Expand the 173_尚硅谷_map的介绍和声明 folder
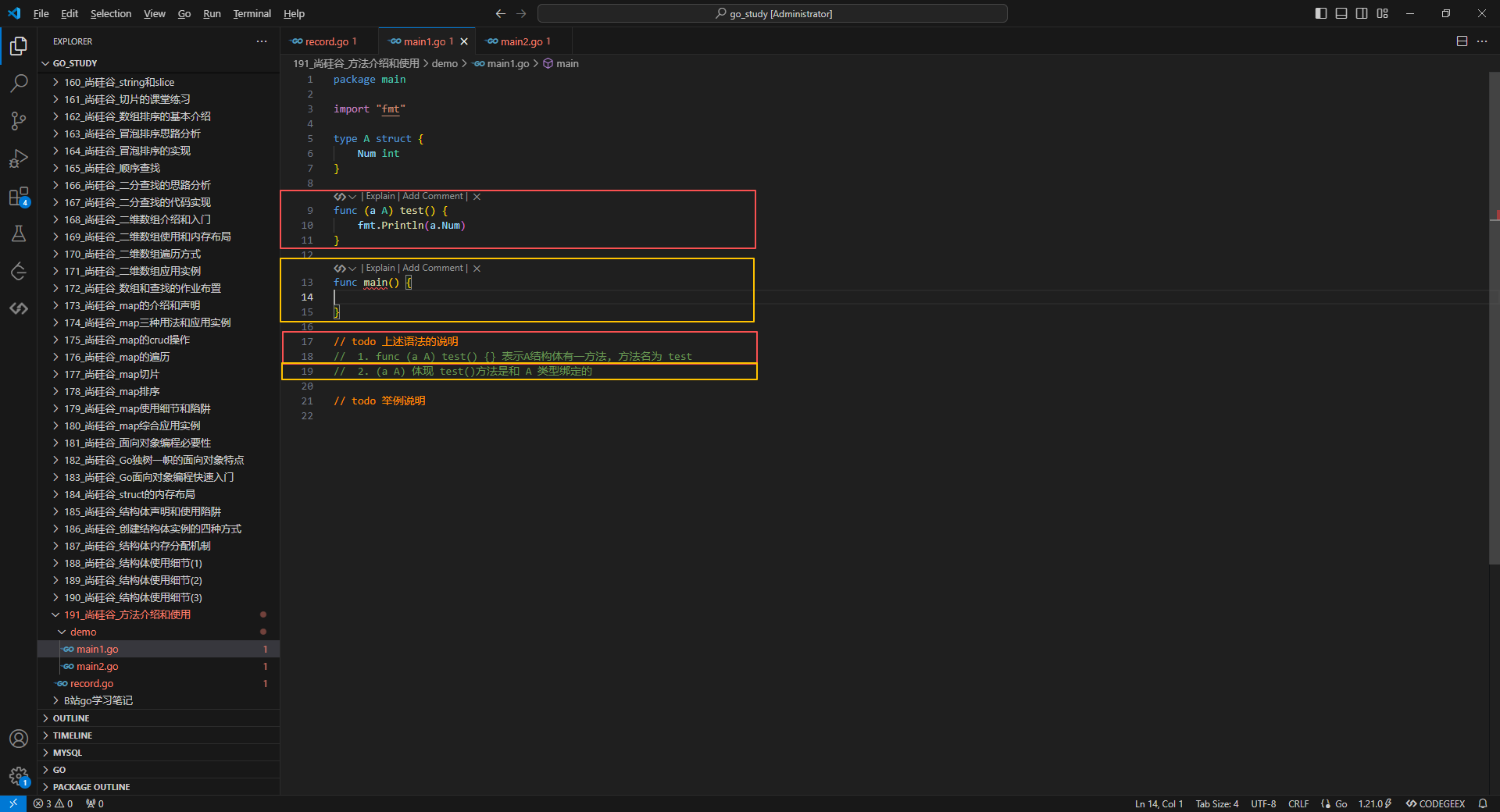The width and height of the screenshot is (1500, 812). coord(159,305)
